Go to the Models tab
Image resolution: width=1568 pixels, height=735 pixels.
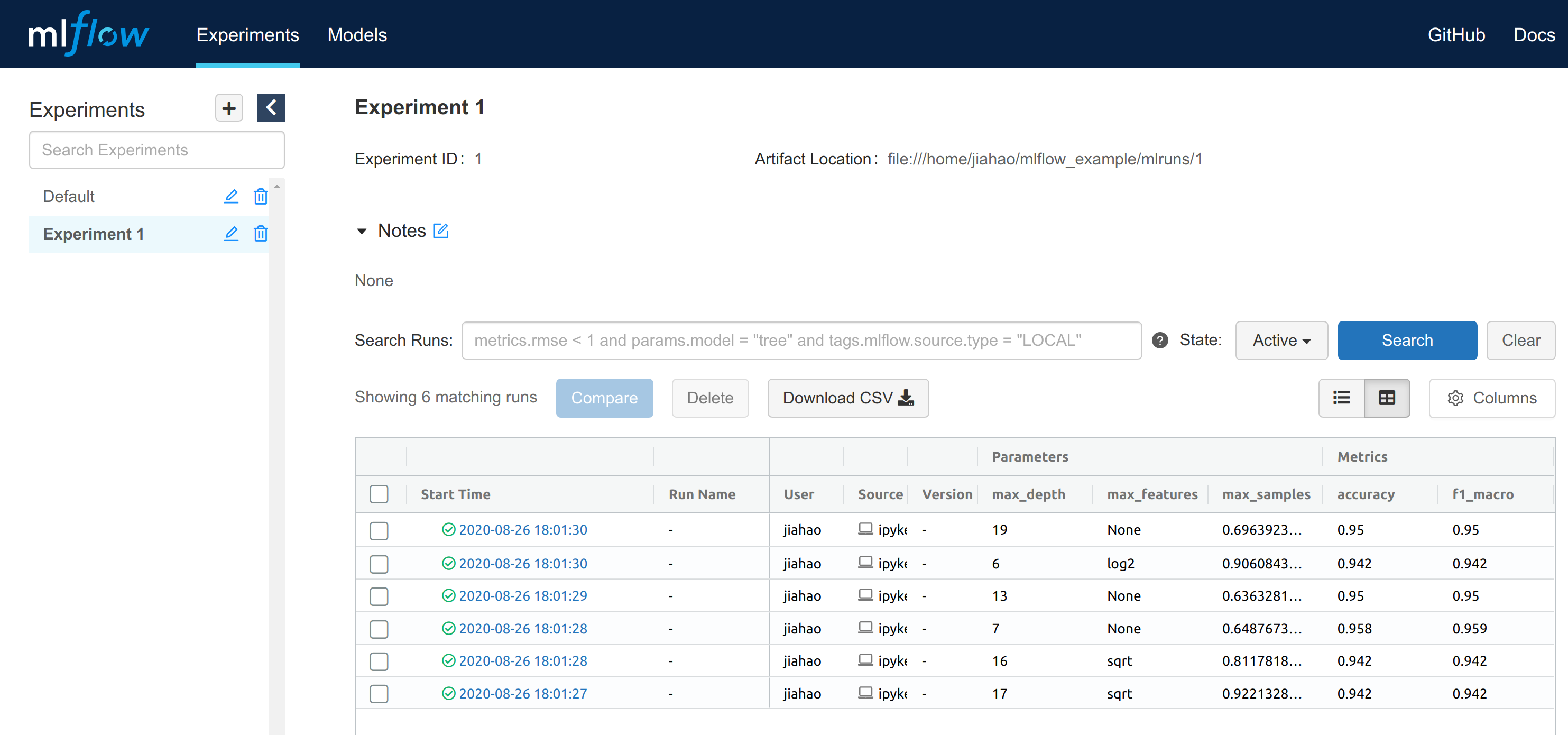coord(357,35)
